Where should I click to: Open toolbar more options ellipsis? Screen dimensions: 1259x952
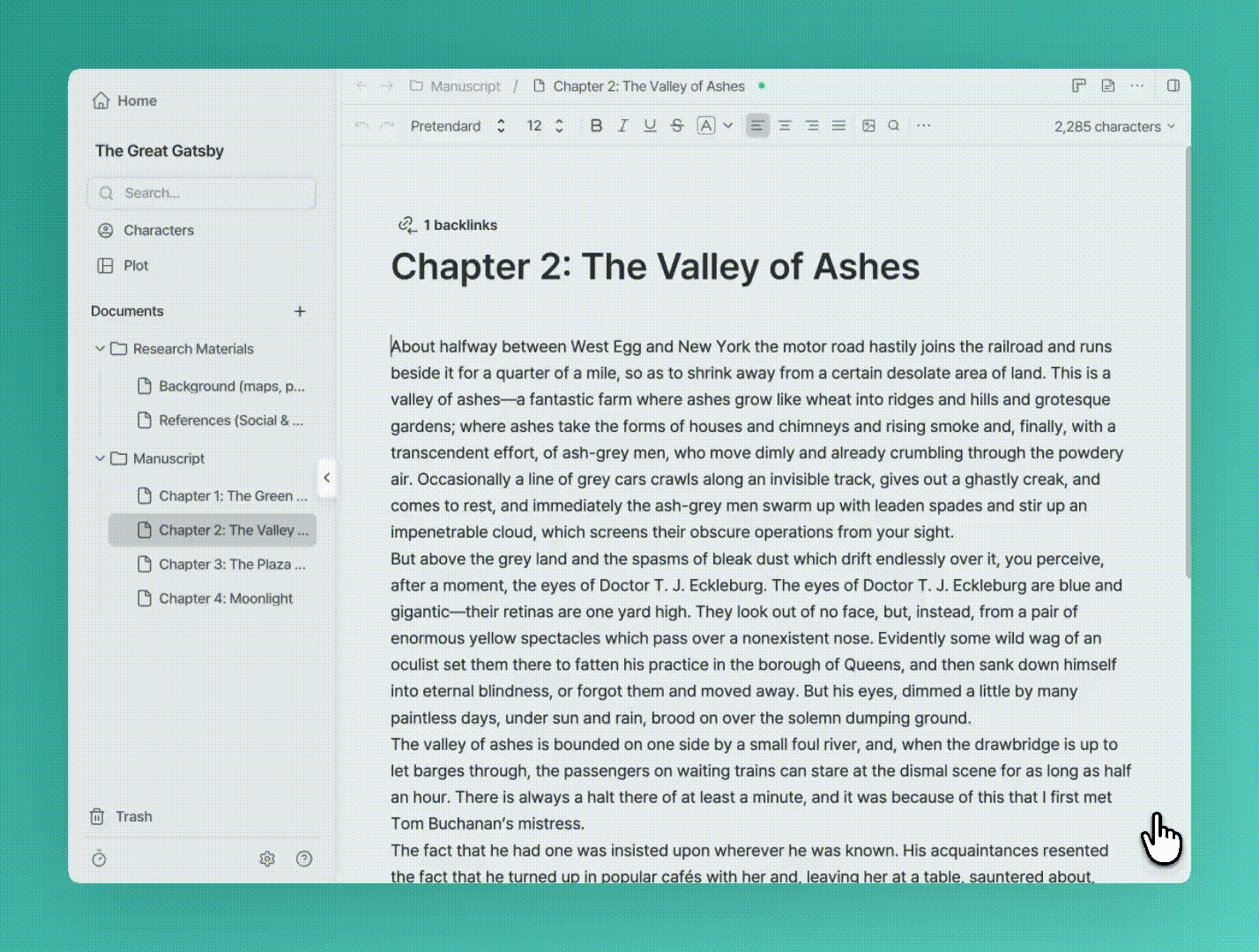tap(923, 125)
